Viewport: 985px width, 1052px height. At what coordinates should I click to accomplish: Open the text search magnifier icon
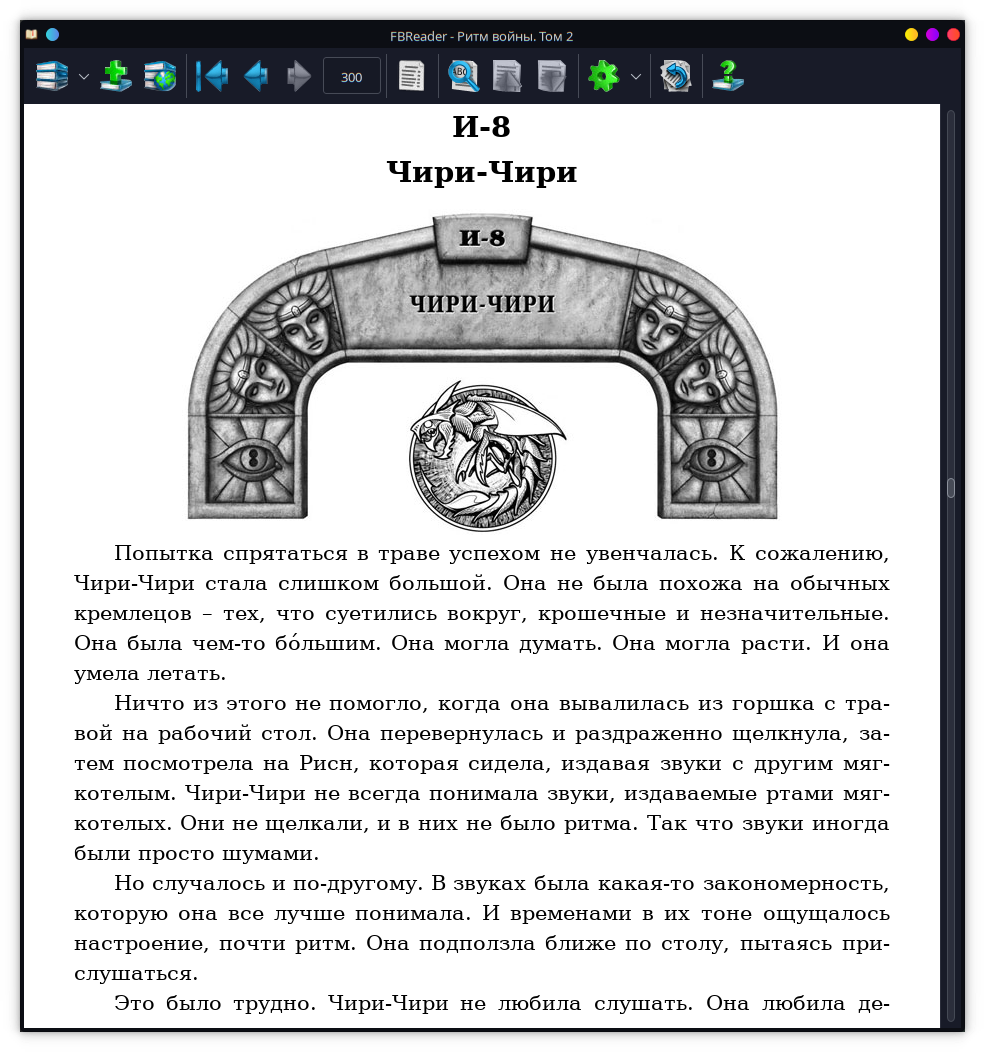[463, 76]
